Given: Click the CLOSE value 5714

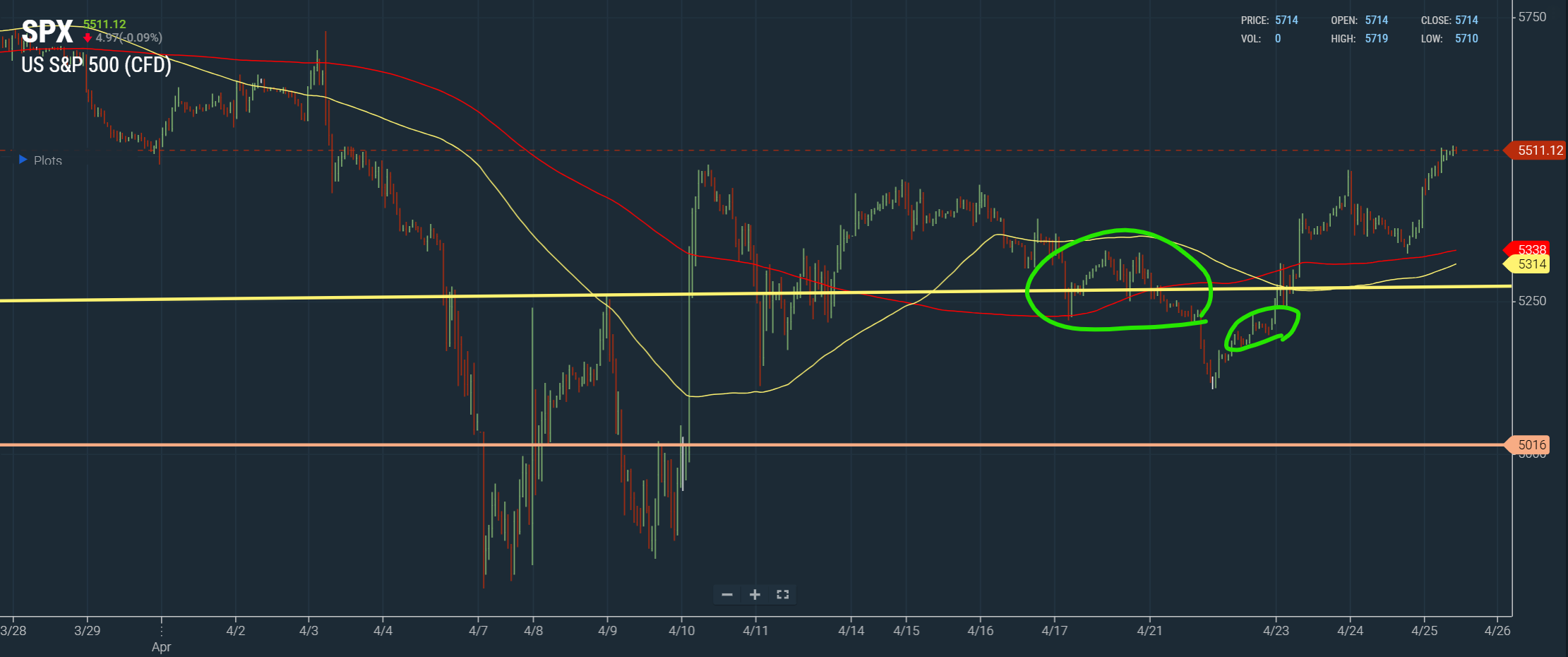Looking at the screenshot, I should (x=1466, y=20).
